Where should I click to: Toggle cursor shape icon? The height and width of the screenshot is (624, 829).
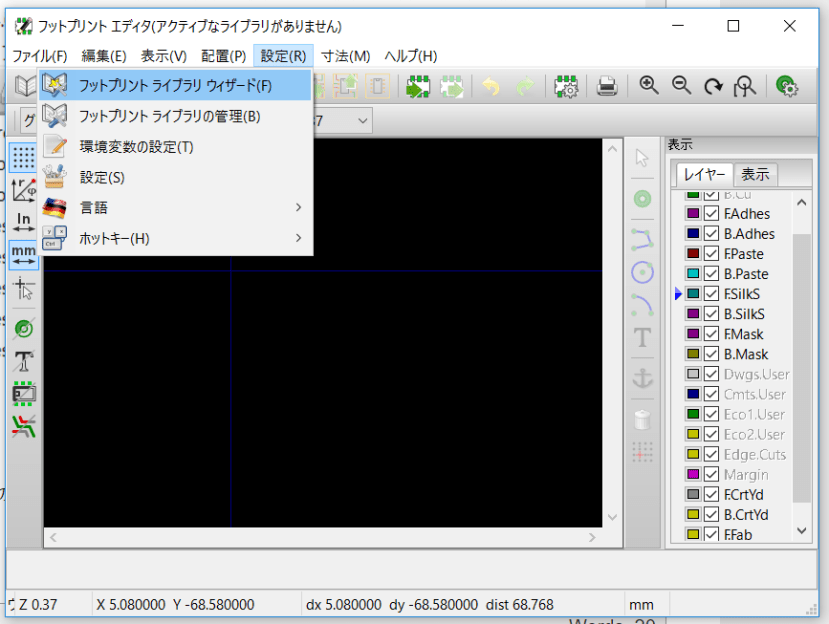(23, 288)
